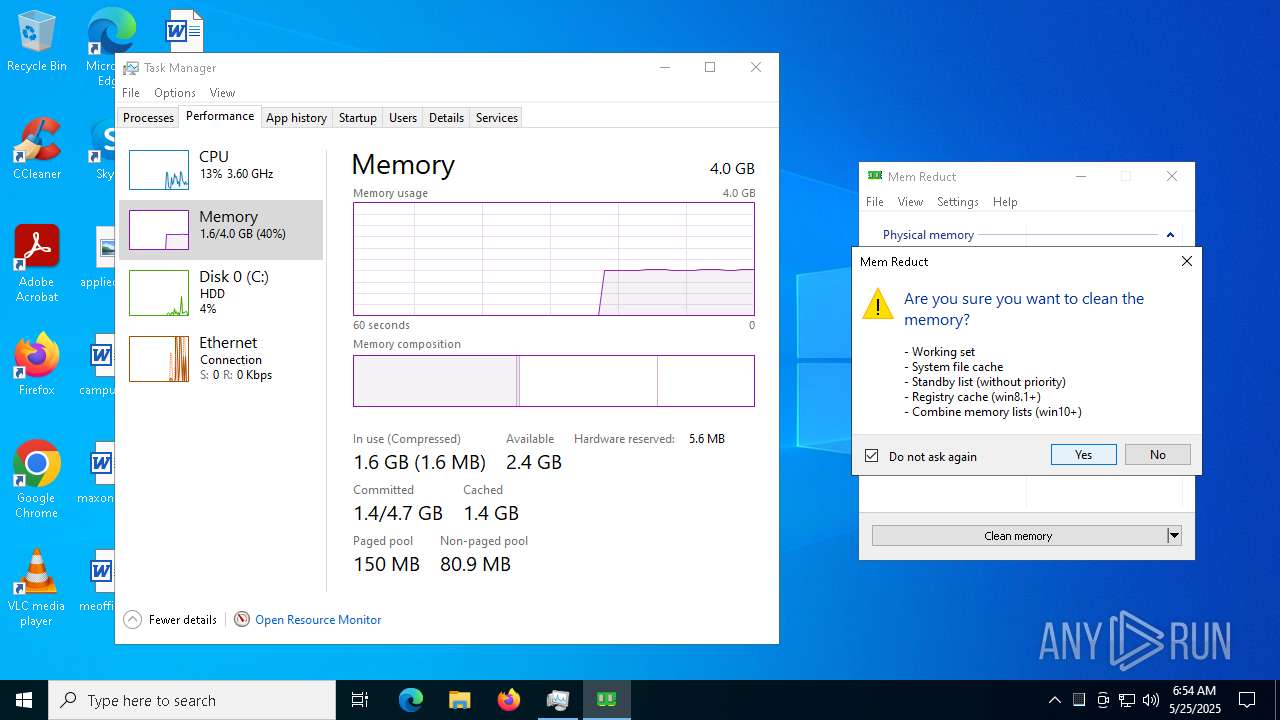Viewport: 1280px width, 720px height.
Task: Select Disk 0 (C:) performance item
Action: click(x=221, y=292)
